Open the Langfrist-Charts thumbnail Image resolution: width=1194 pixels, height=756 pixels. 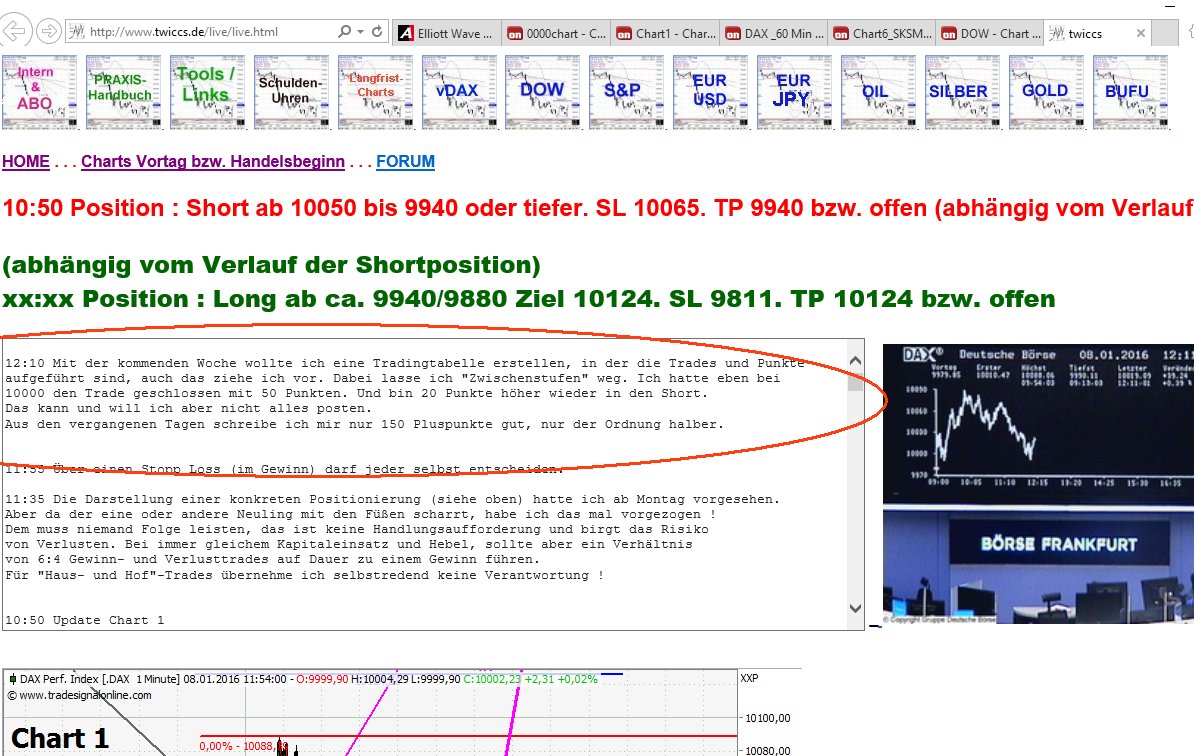[x=375, y=92]
